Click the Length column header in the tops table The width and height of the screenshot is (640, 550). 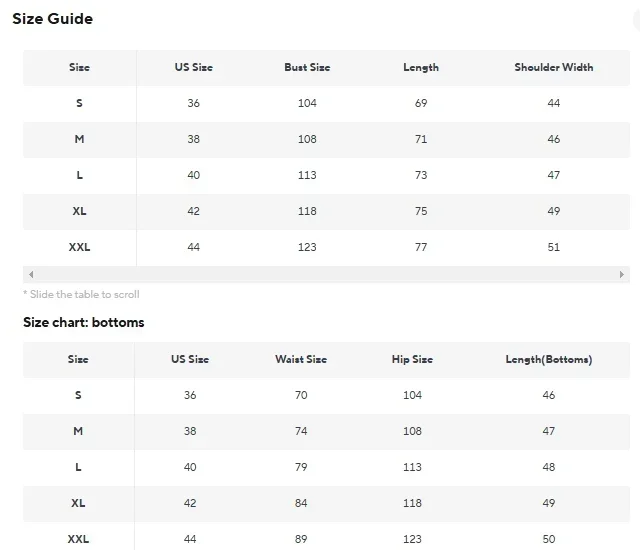[x=421, y=67]
